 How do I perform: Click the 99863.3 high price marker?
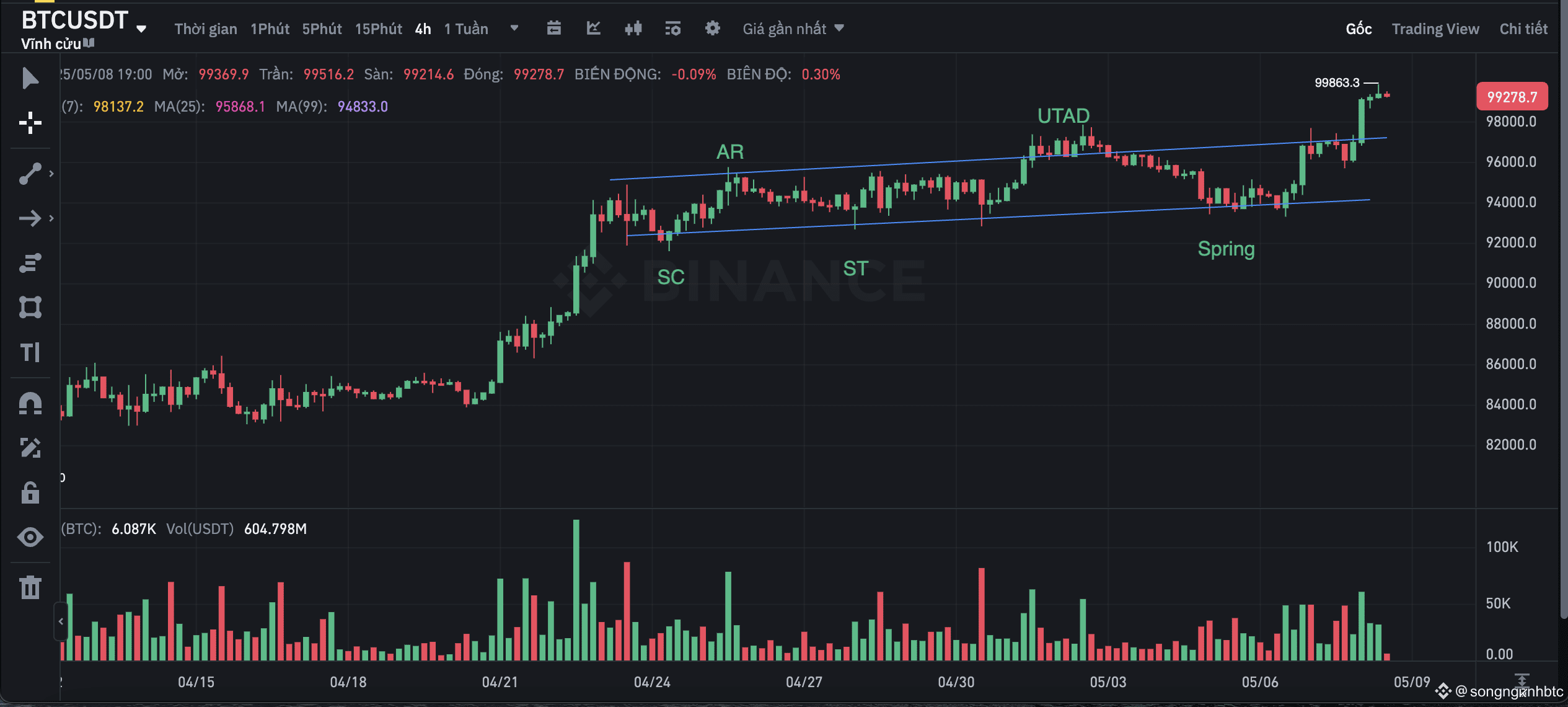(1337, 82)
